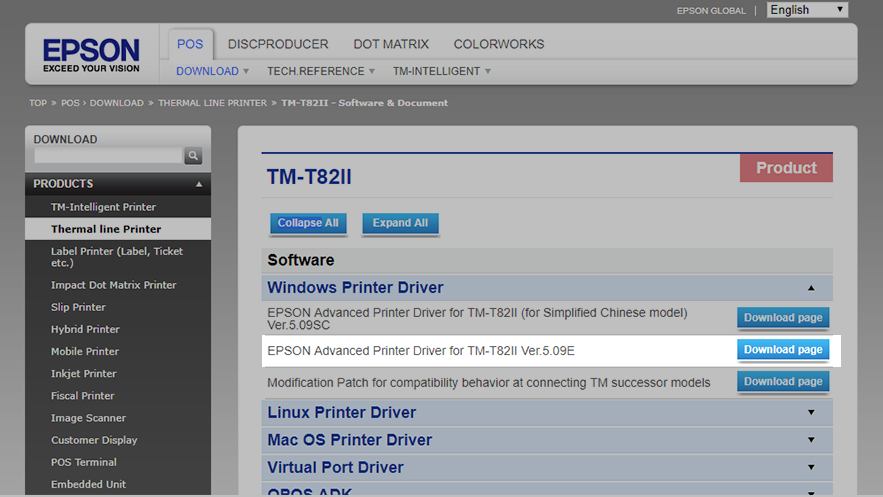
Task: Open the TM-INTELLIGENT dropdown menu
Action: [442, 71]
